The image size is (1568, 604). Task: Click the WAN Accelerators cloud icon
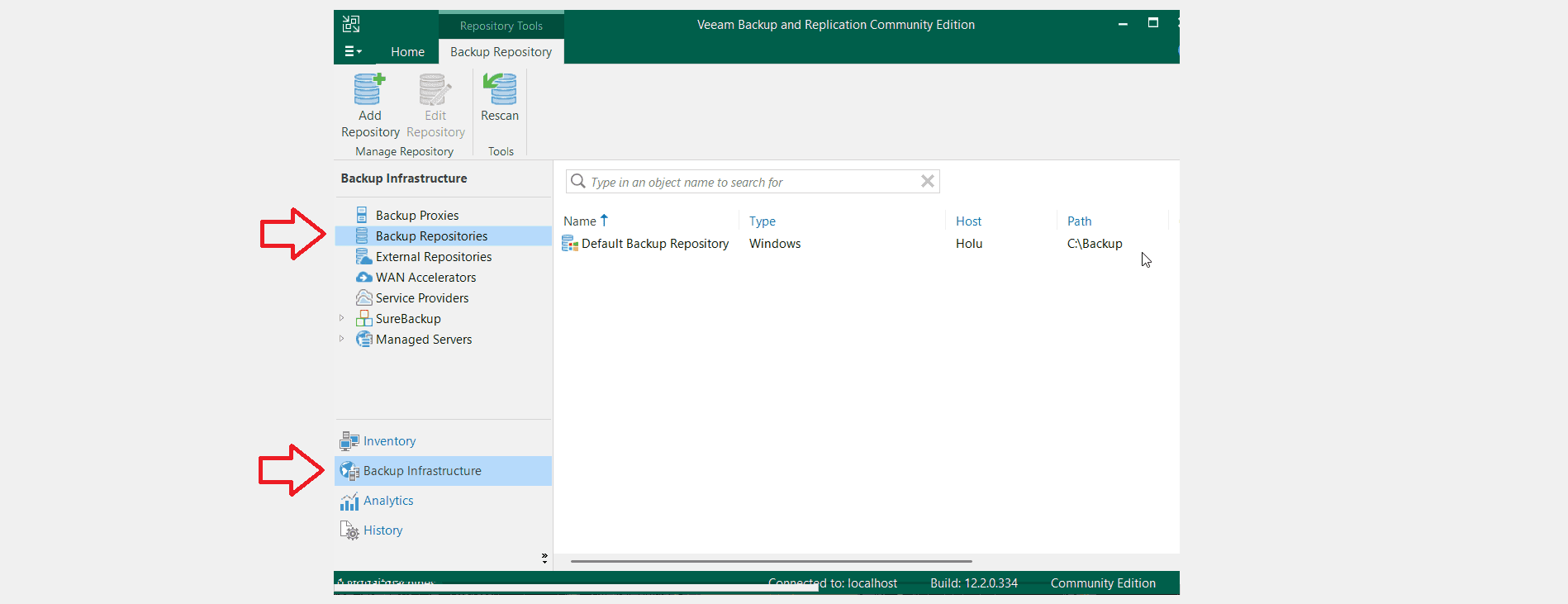click(363, 278)
